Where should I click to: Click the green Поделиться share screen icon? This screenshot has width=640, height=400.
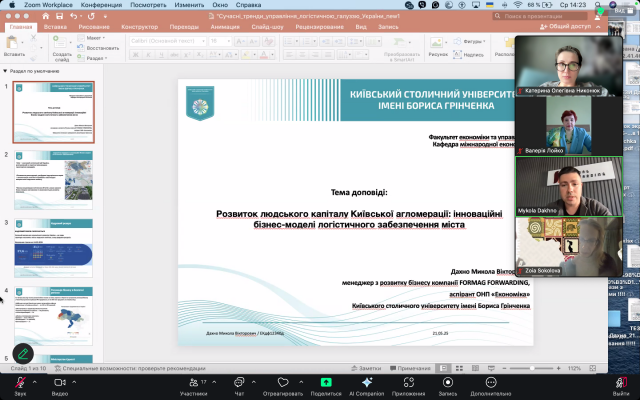[x=325, y=383]
